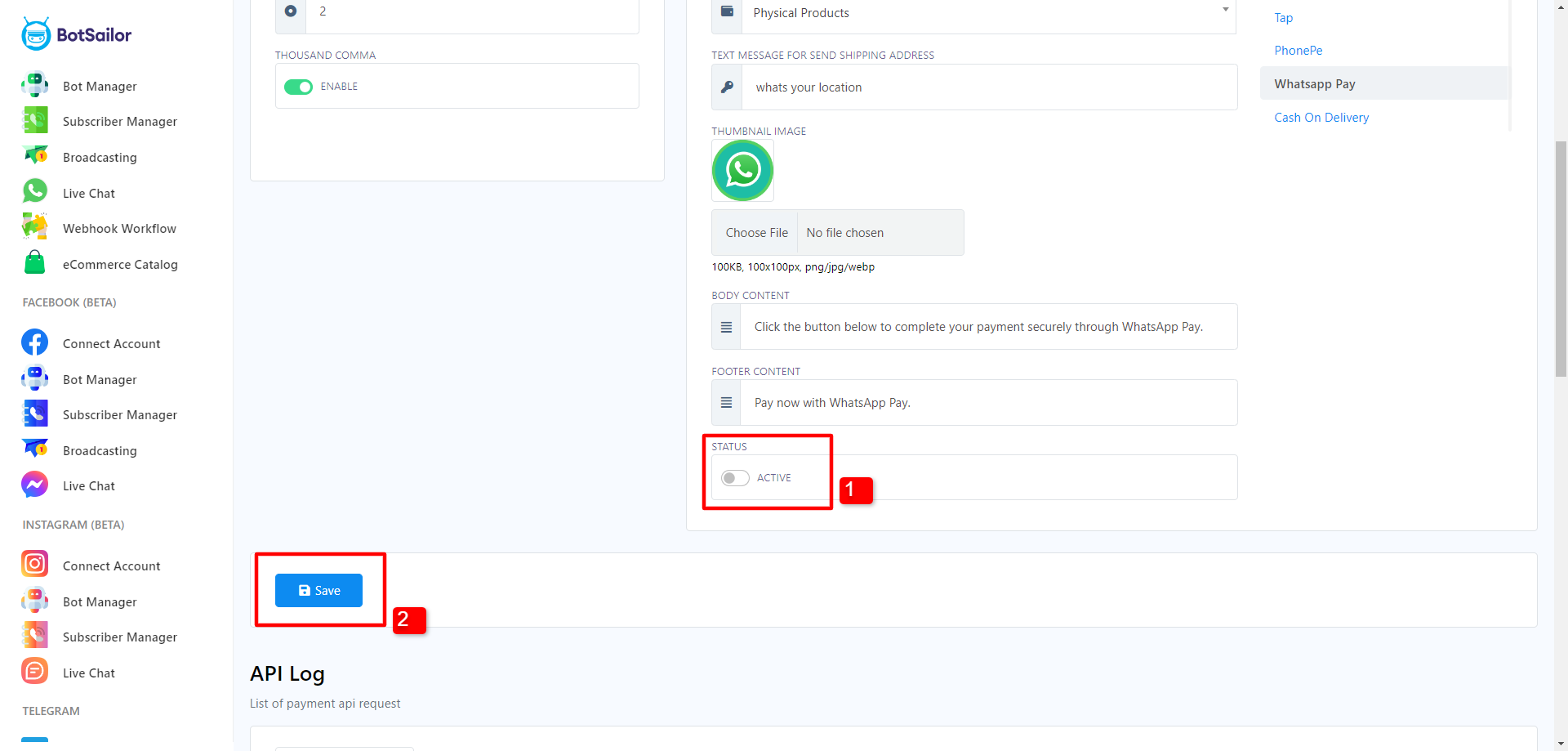Screen dimensions: 1568x751
Task: Open WhatsApp Bot Manager sidebar icon
Action: point(35,86)
